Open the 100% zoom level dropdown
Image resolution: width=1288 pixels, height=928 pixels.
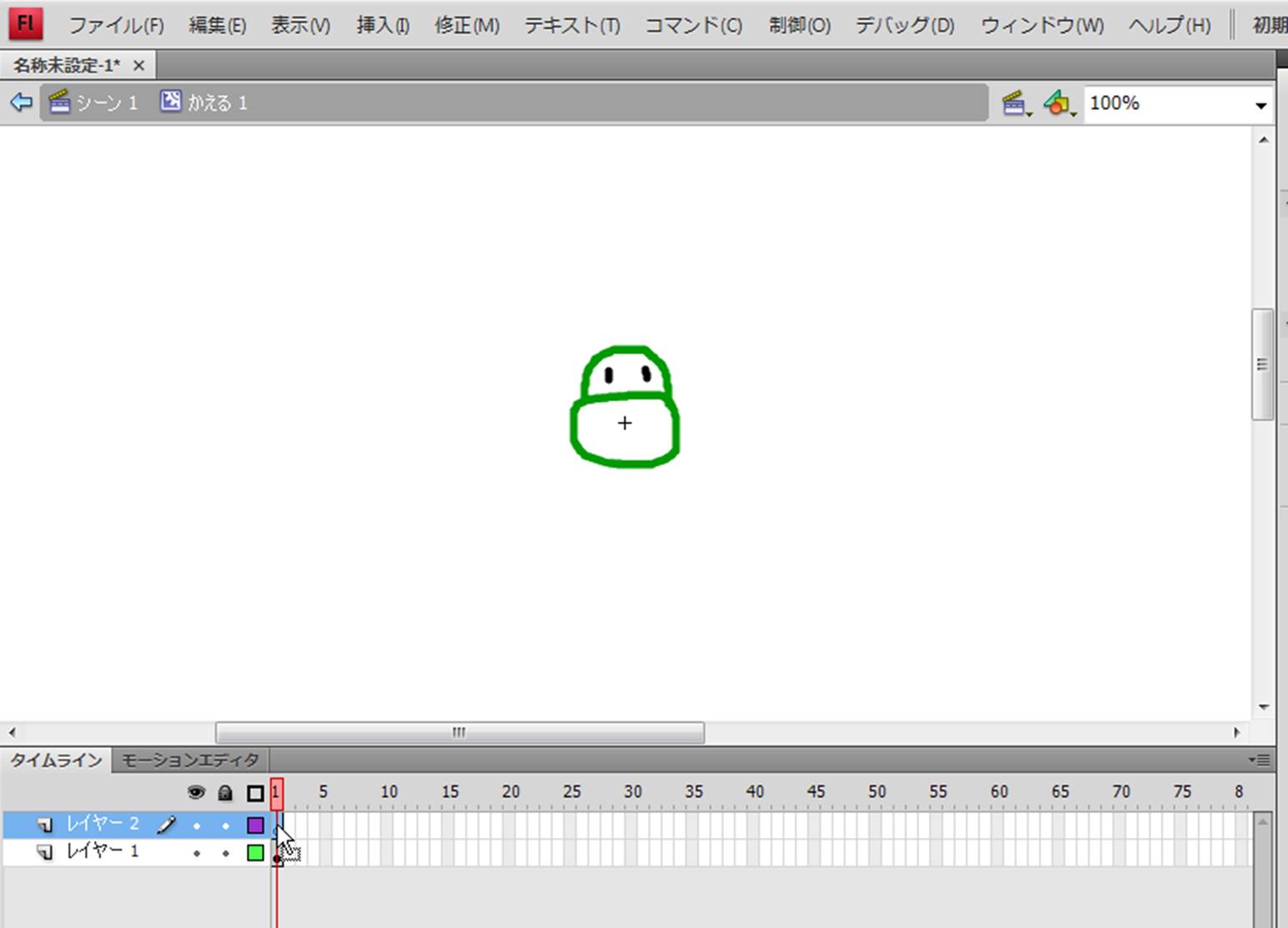coord(1260,105)
